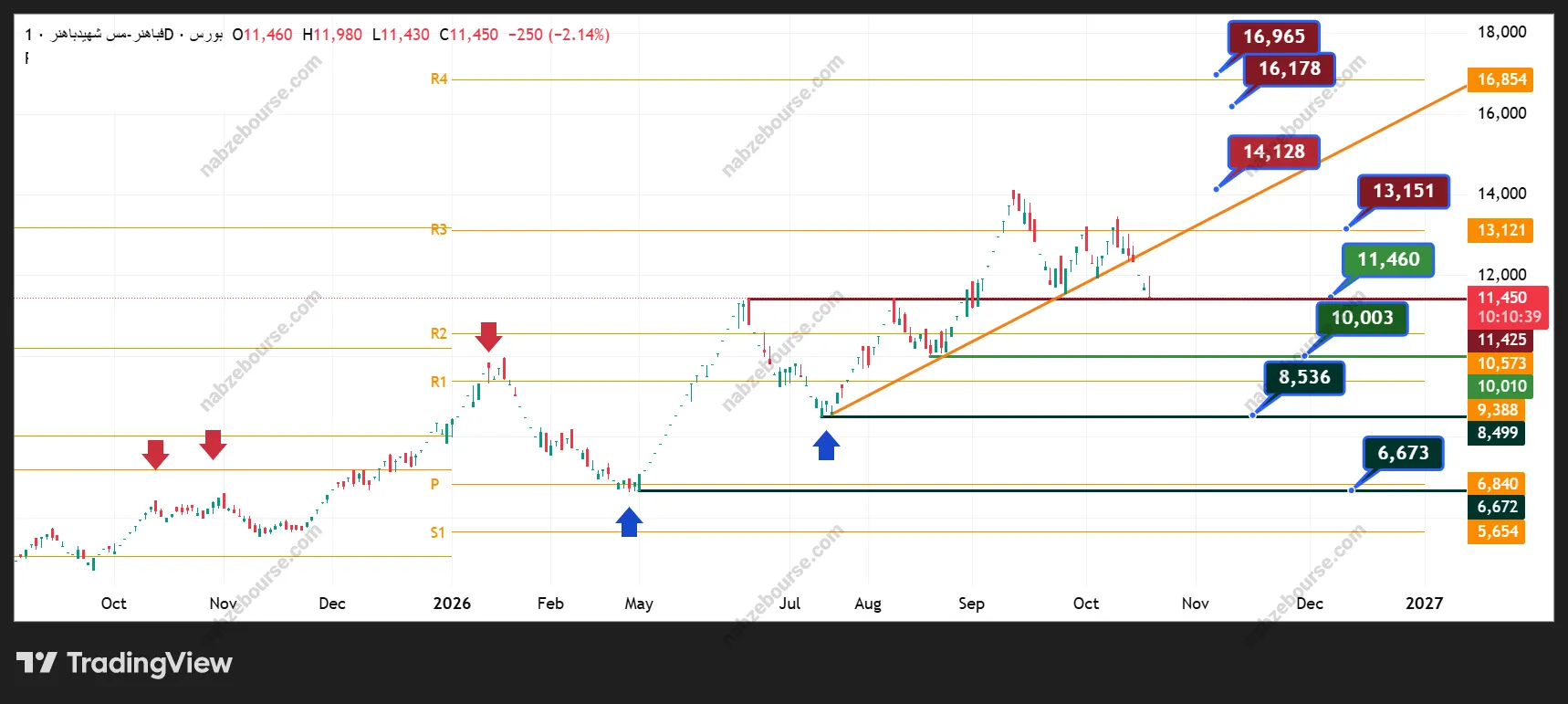Image resolution: width=1568 pixels, height=704 pixels.
Task: Click the dark green 6,672 axis label
Action: coord(1497,507)
